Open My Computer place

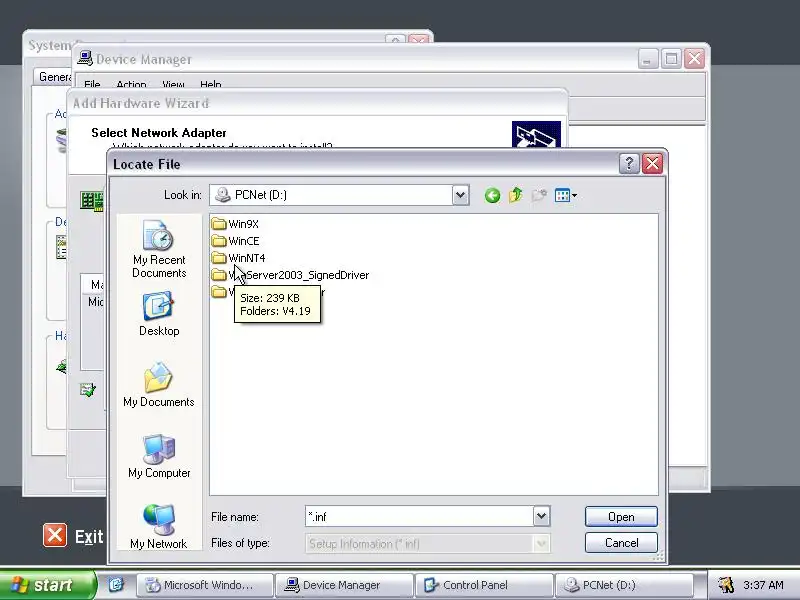pyautogui.click(x=159, y=456)
